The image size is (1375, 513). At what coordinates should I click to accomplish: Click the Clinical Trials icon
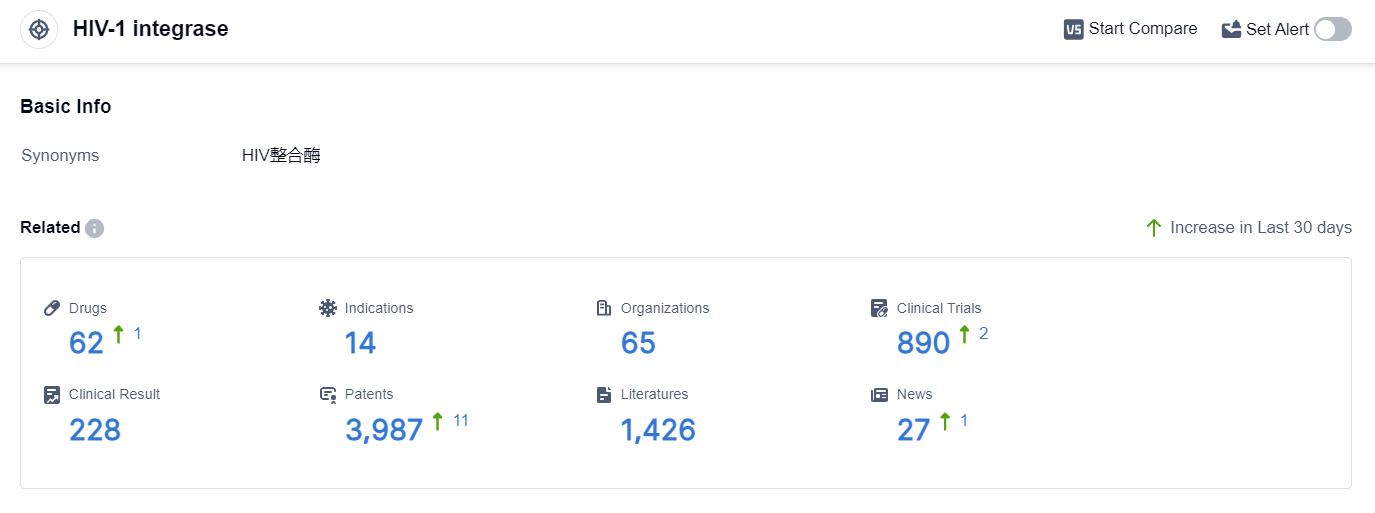pos(879,308)
